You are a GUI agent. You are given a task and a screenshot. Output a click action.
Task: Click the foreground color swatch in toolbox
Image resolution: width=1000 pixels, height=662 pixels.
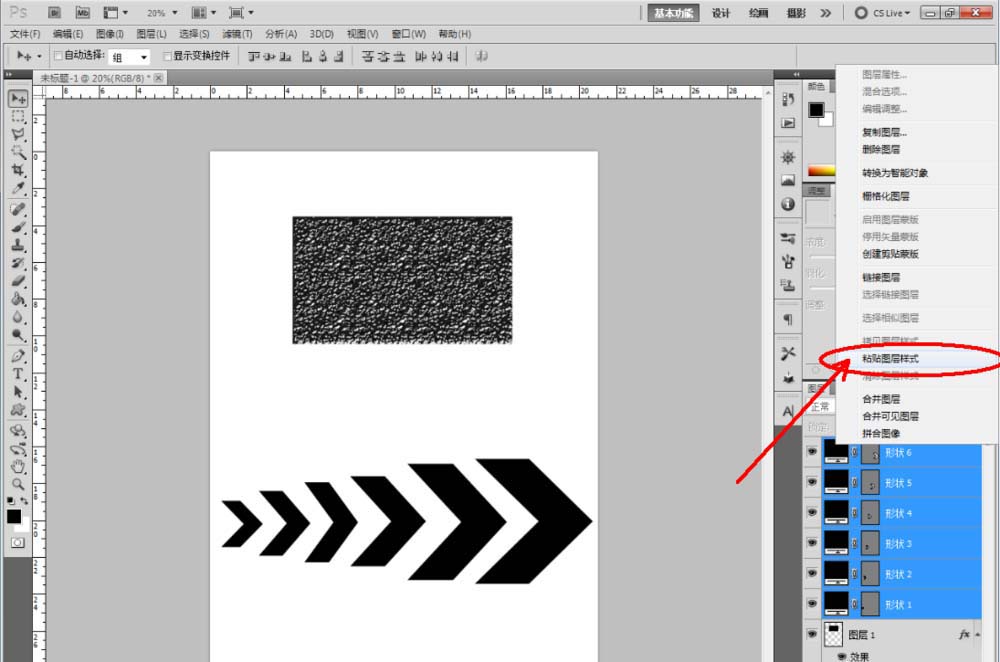tap(13, 516)
